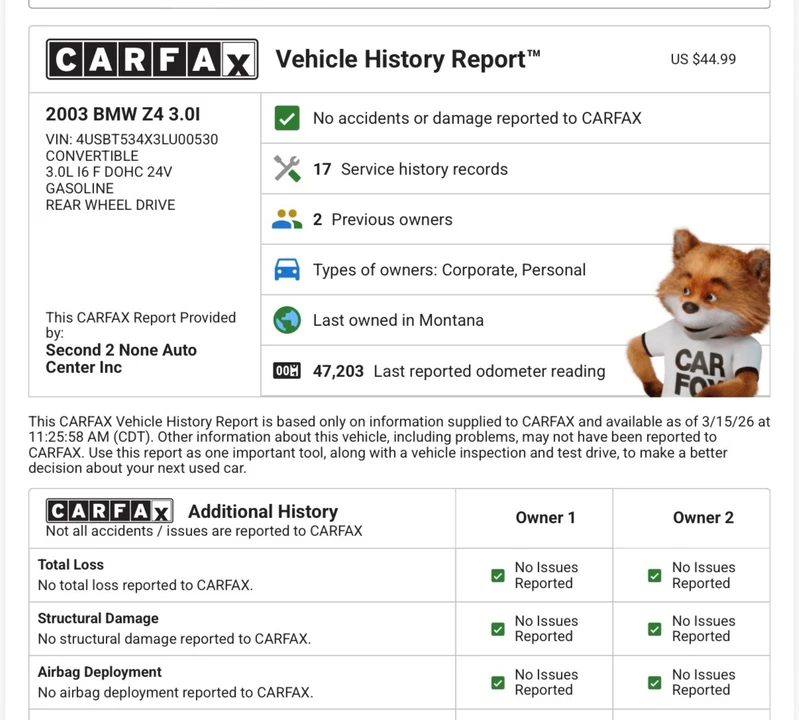Click 'No accidents or damage reported to CARFAX'
This screenshot has height=720, width=799.
[477, 118]
